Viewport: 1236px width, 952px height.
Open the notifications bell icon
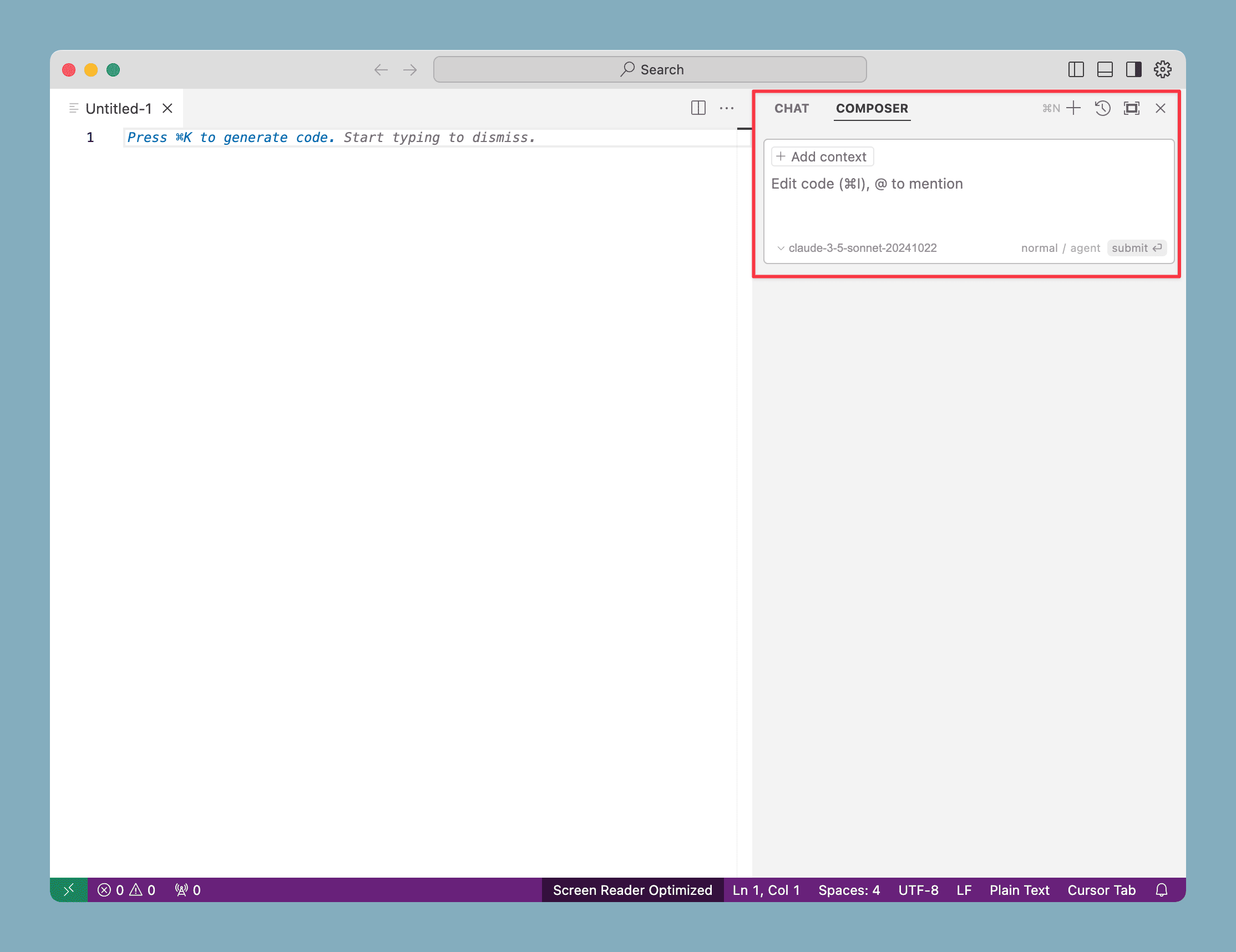(x=1161, y=890)
